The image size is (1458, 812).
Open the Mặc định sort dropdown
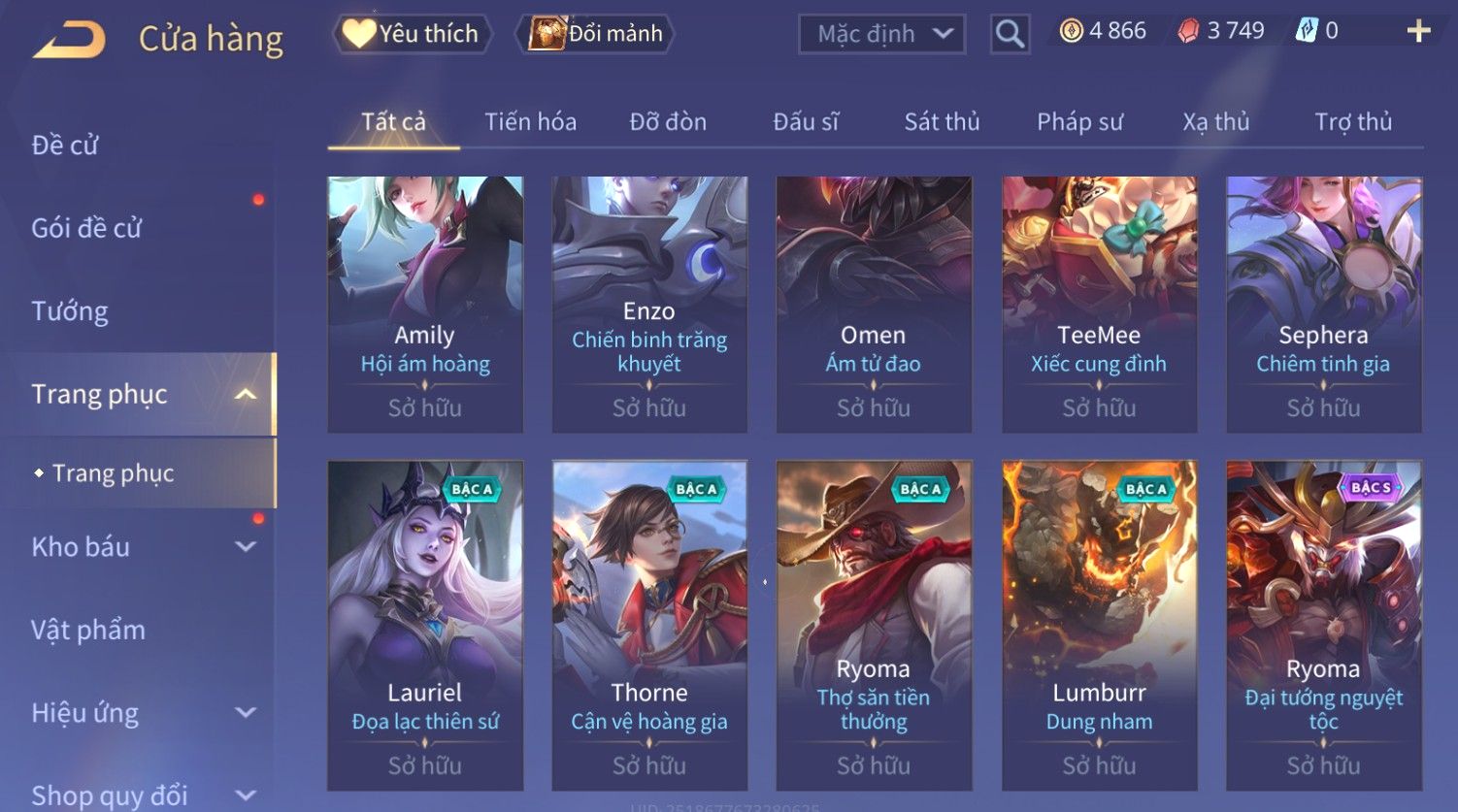click(881, 34)
